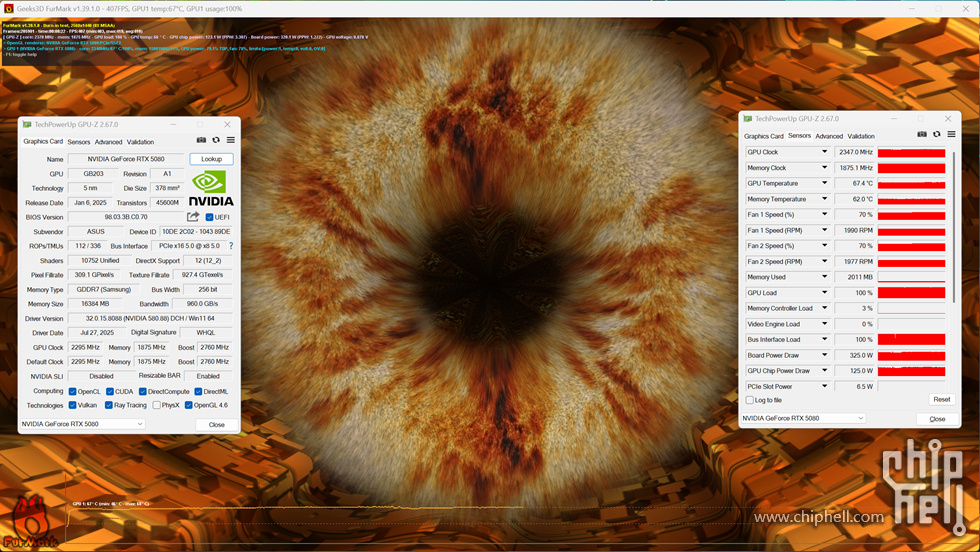Switch to Sensors tab in left GPU-Z window
The height and width of the screenshot is (552, 980).
tap(79, 142)
